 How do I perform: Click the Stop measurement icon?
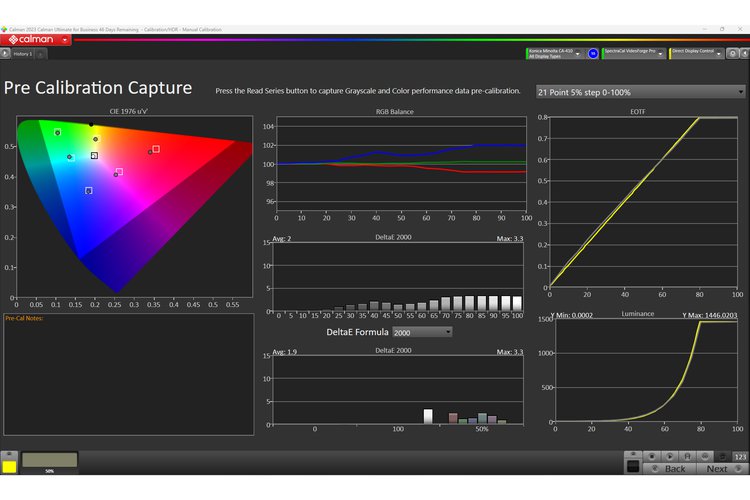(652, 456)
